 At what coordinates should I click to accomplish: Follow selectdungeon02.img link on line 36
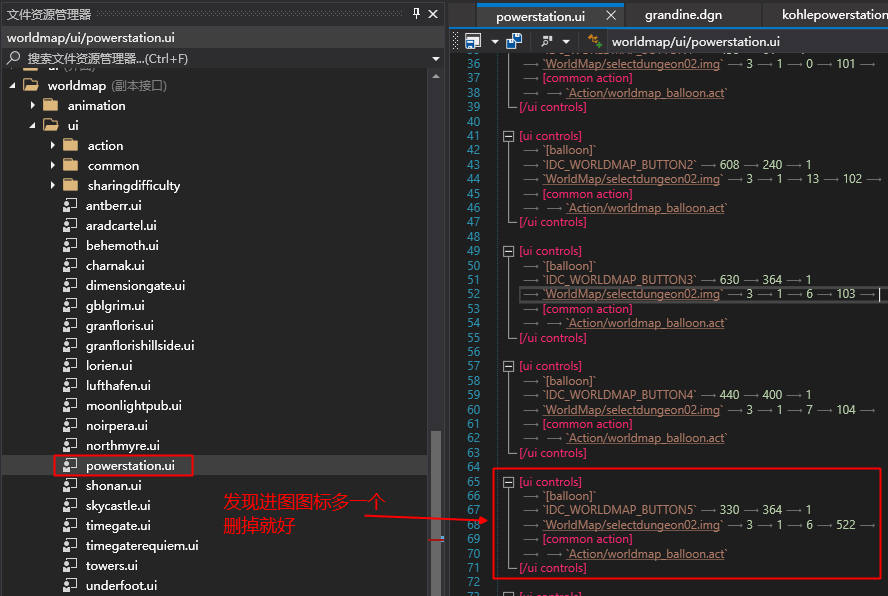[633, 63]
